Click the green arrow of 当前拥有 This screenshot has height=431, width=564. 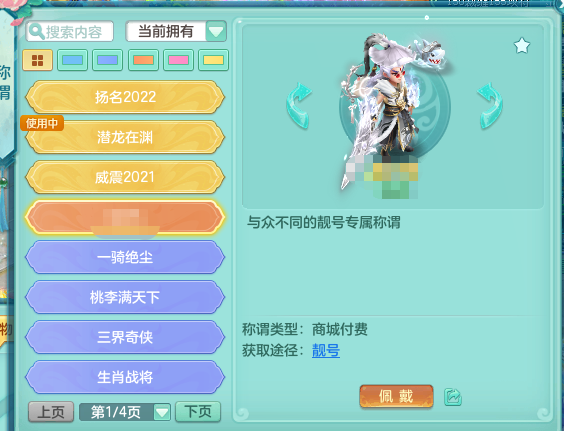tap(216, 32)
